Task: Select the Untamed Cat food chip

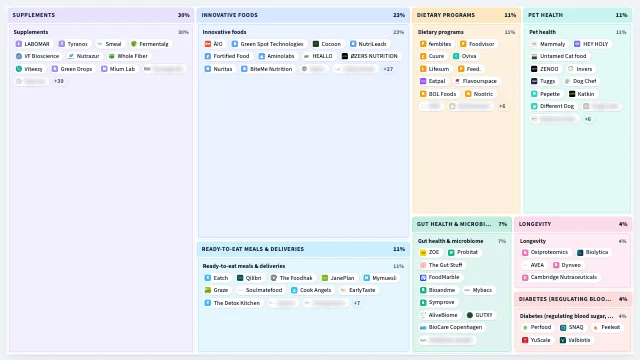Action: [558, 56]
